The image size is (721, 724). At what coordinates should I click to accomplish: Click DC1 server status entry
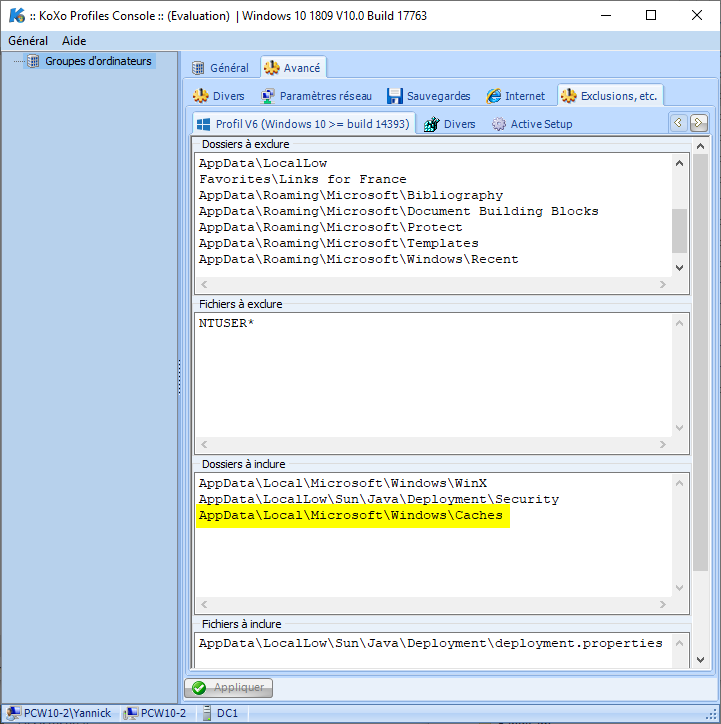(x=221, y=713)
